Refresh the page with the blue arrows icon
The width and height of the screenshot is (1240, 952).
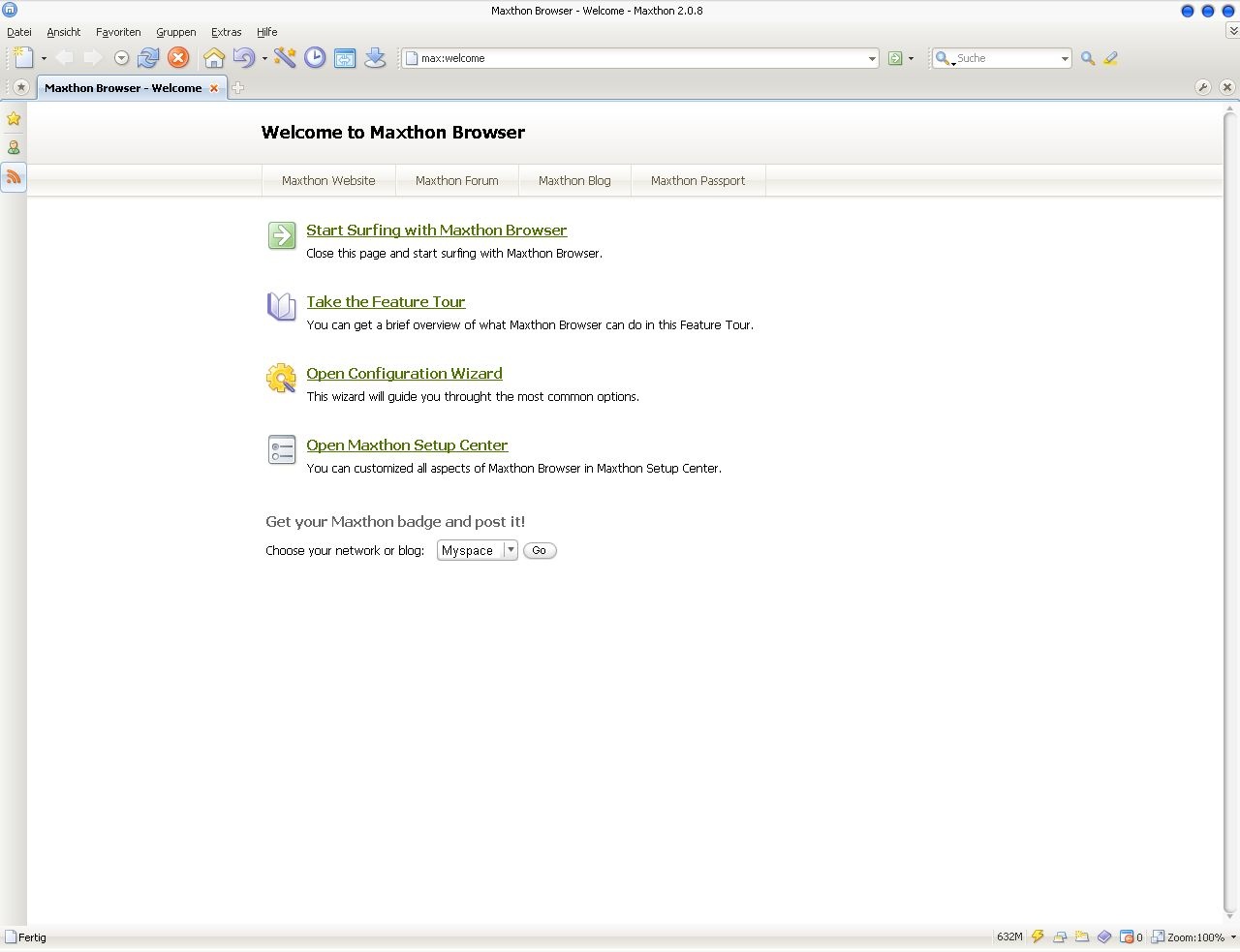click(x=148, y=58)
